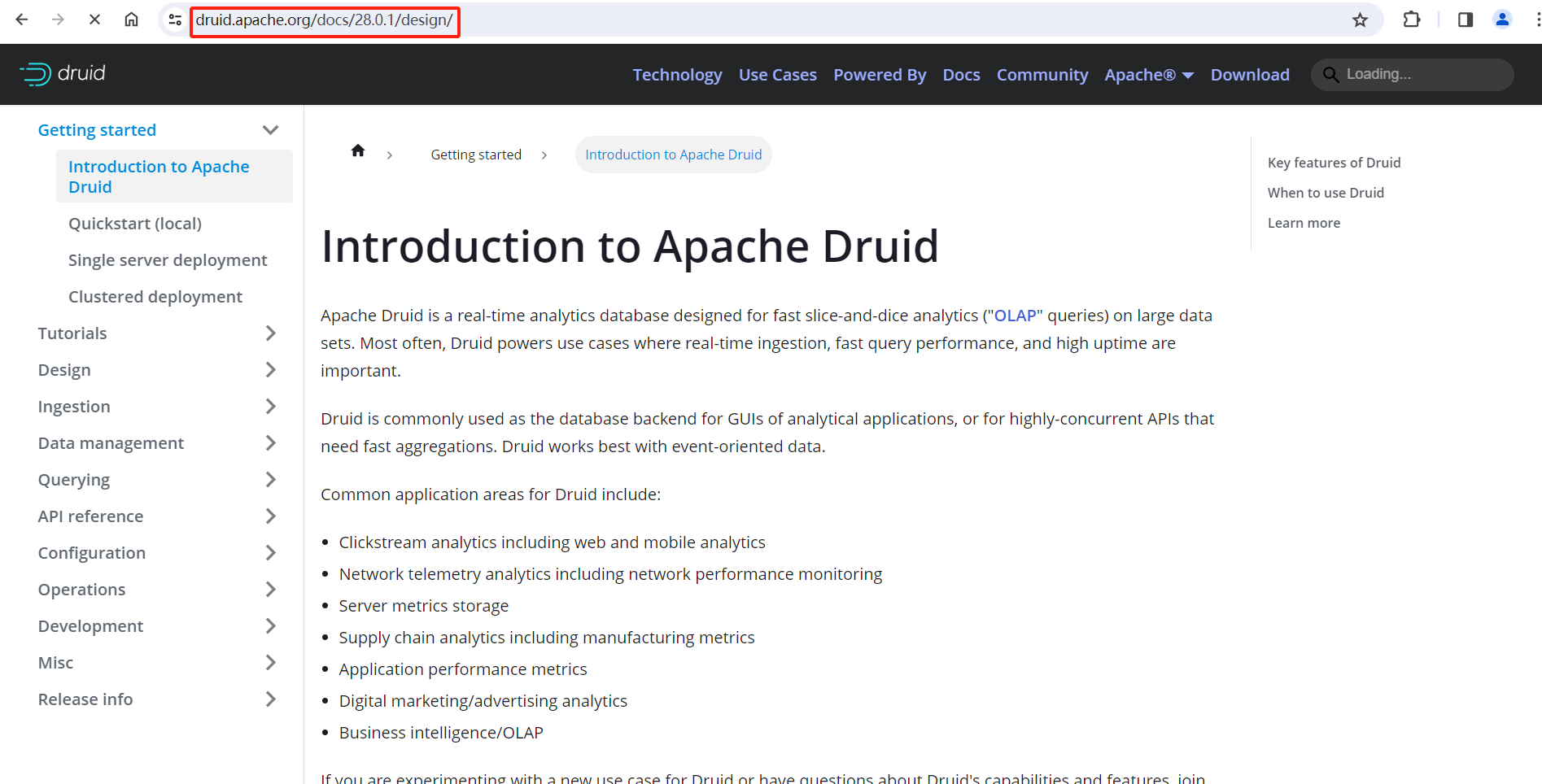
Task: Jump to When to use Druid
Action: coord(1326,193)
